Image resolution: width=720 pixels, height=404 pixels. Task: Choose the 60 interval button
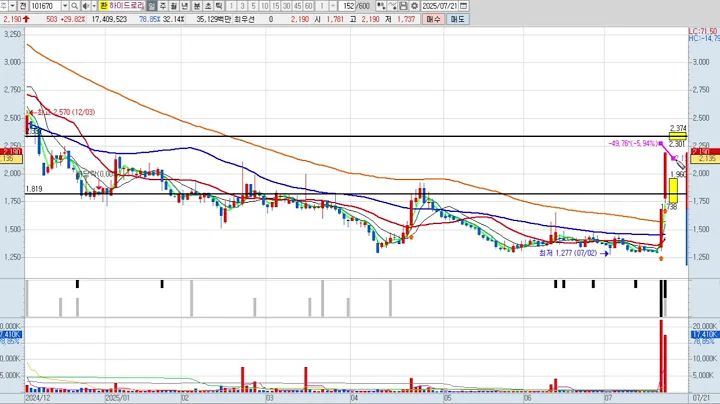309,6
